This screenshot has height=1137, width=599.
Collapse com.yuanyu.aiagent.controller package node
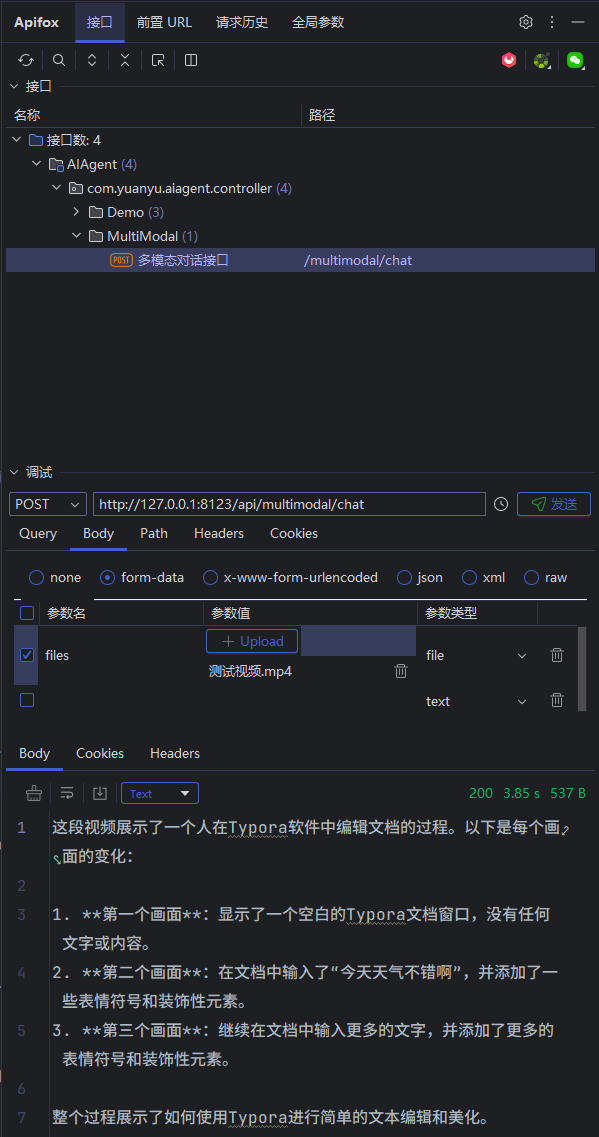[x=56, y=188]
